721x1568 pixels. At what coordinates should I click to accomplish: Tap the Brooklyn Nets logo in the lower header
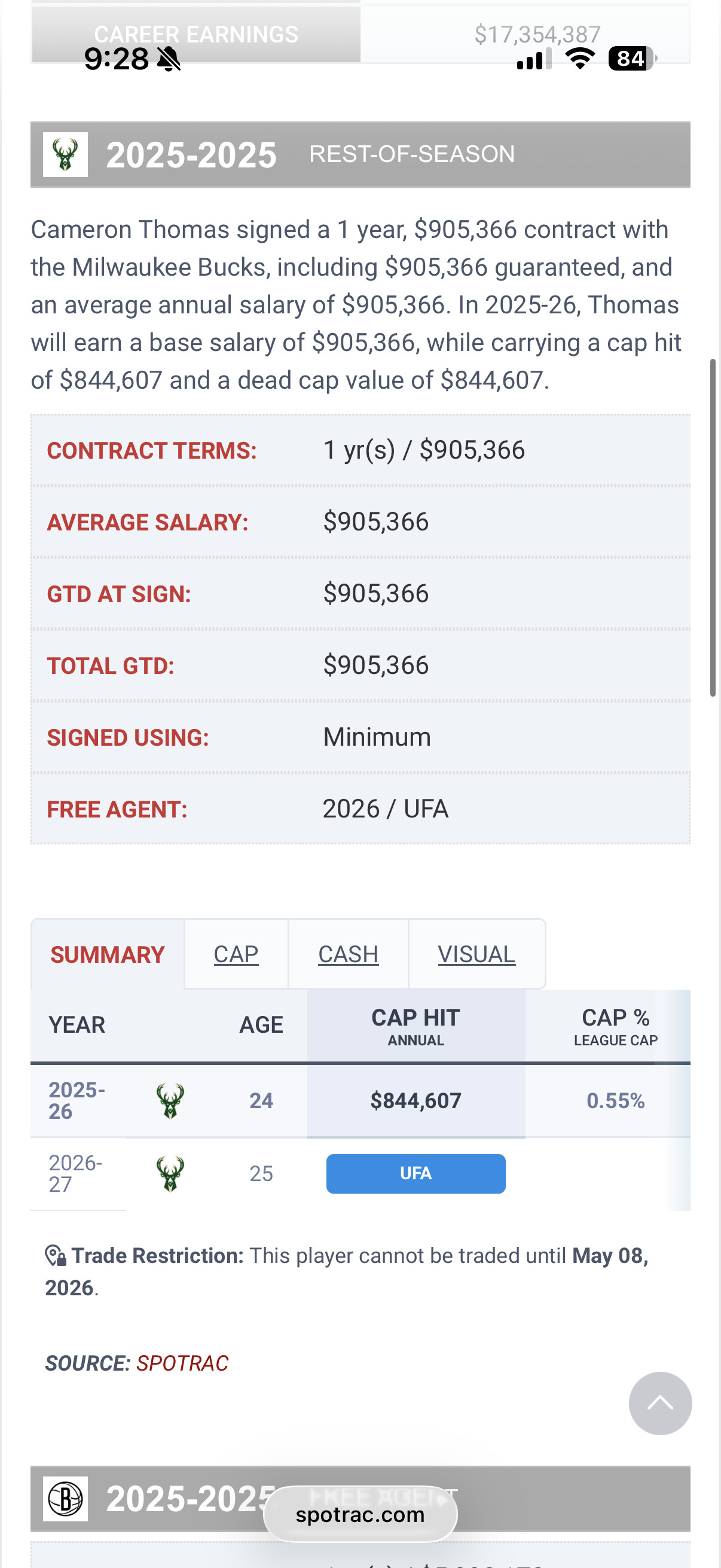point(65,1499)
